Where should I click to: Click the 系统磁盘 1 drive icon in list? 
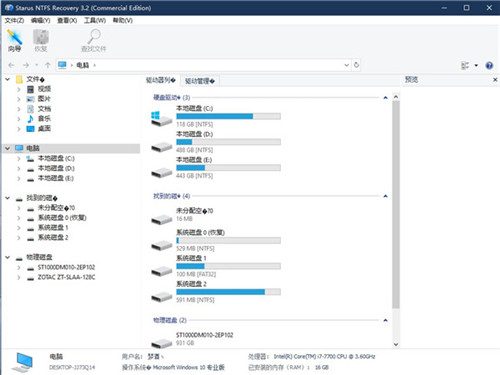pos(161,271)
